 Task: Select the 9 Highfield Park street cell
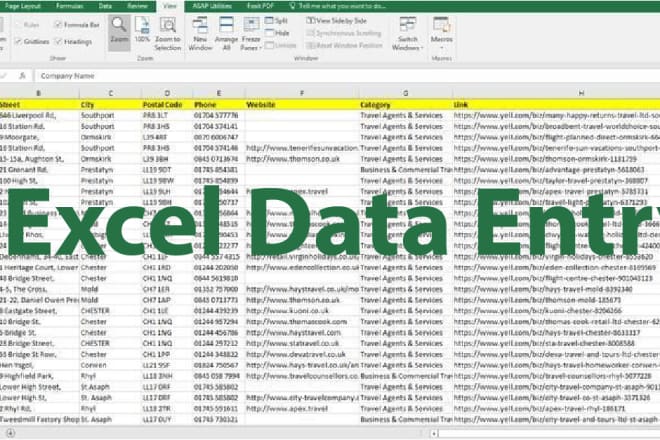pos(40,376)
